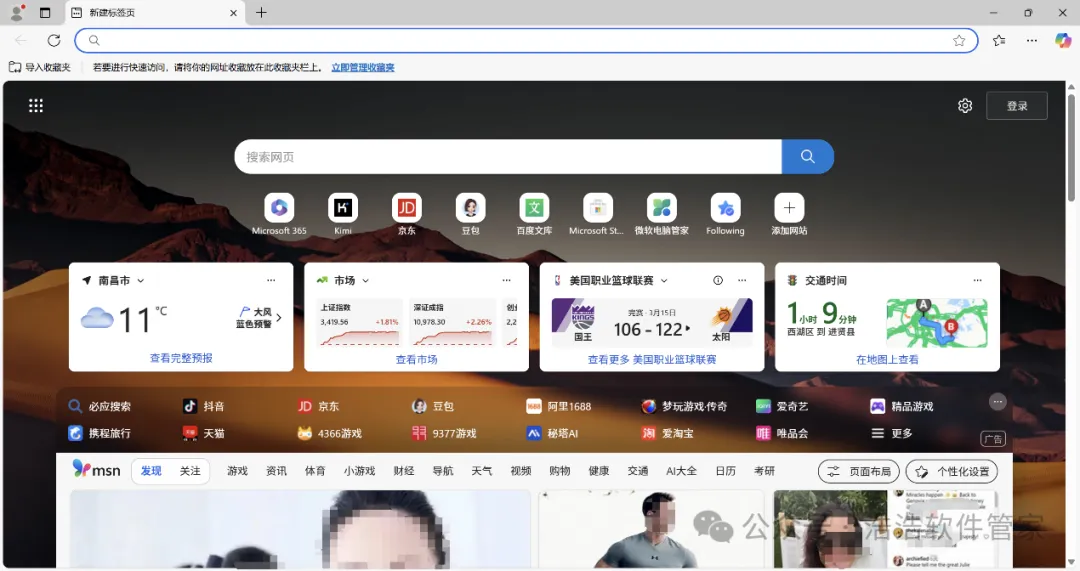Open the 游戏 category tab
The width and height of the screenshot is (1080, 571).
point(237,471)
